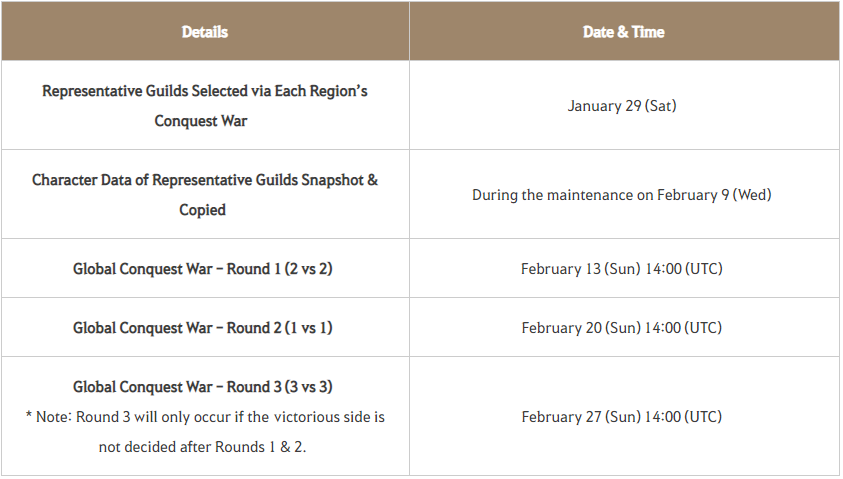Click February 20 (Sun) 14:00 (UTC) cell

point(624,327)
